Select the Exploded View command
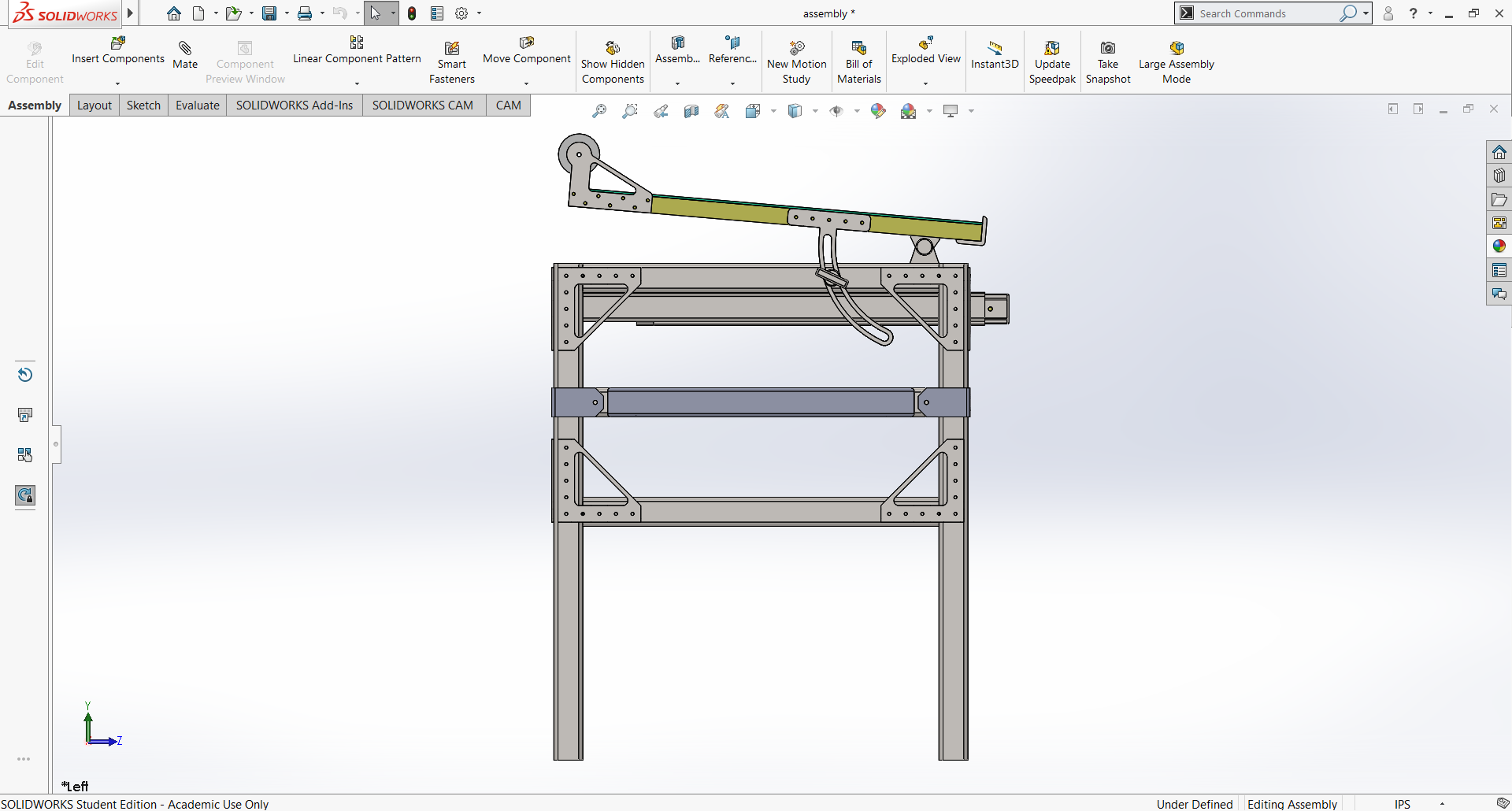The width and height of the screenshot is (1512, 811). click(x=926, y=51)
